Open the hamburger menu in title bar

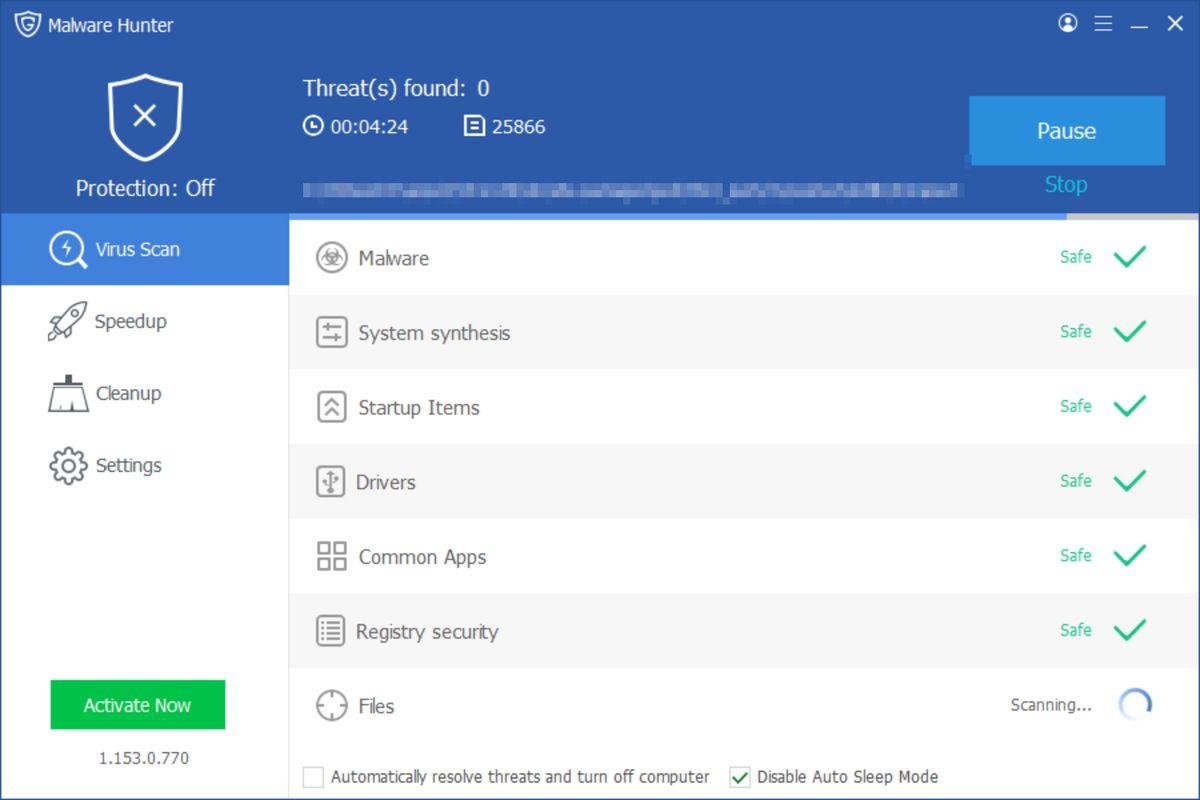[x=1103, y=23]
